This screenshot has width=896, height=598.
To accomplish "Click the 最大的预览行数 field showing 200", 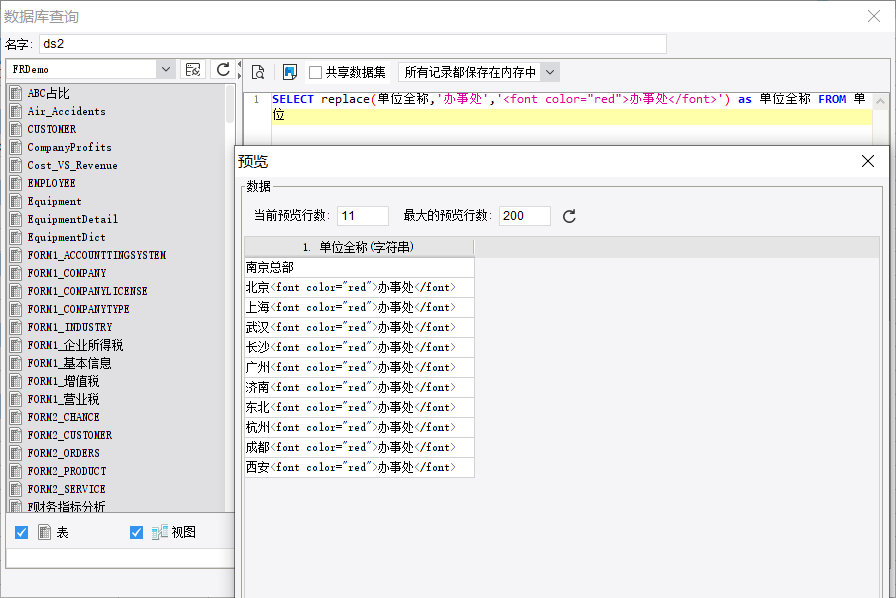I will pos(525,216).
